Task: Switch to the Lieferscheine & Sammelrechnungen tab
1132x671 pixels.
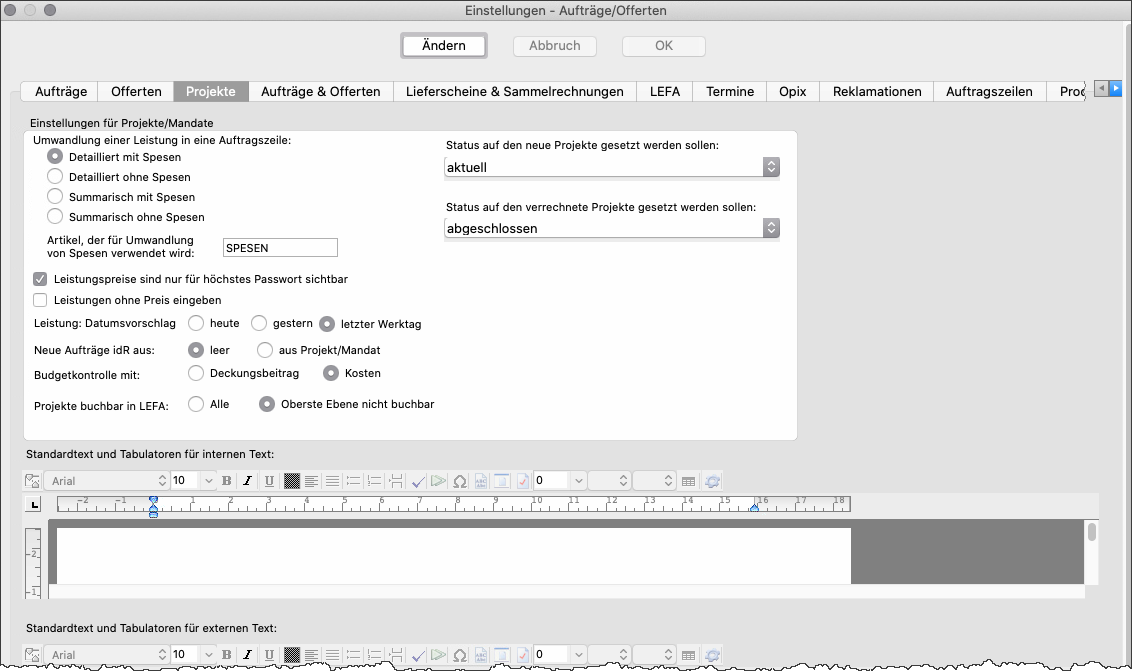Action: coord(514,91)
